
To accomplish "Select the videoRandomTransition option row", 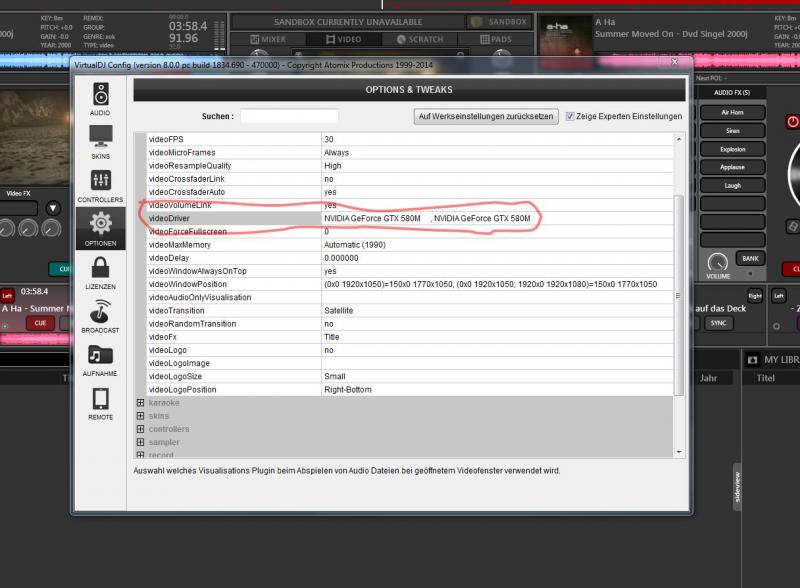I will pos(410,324).
